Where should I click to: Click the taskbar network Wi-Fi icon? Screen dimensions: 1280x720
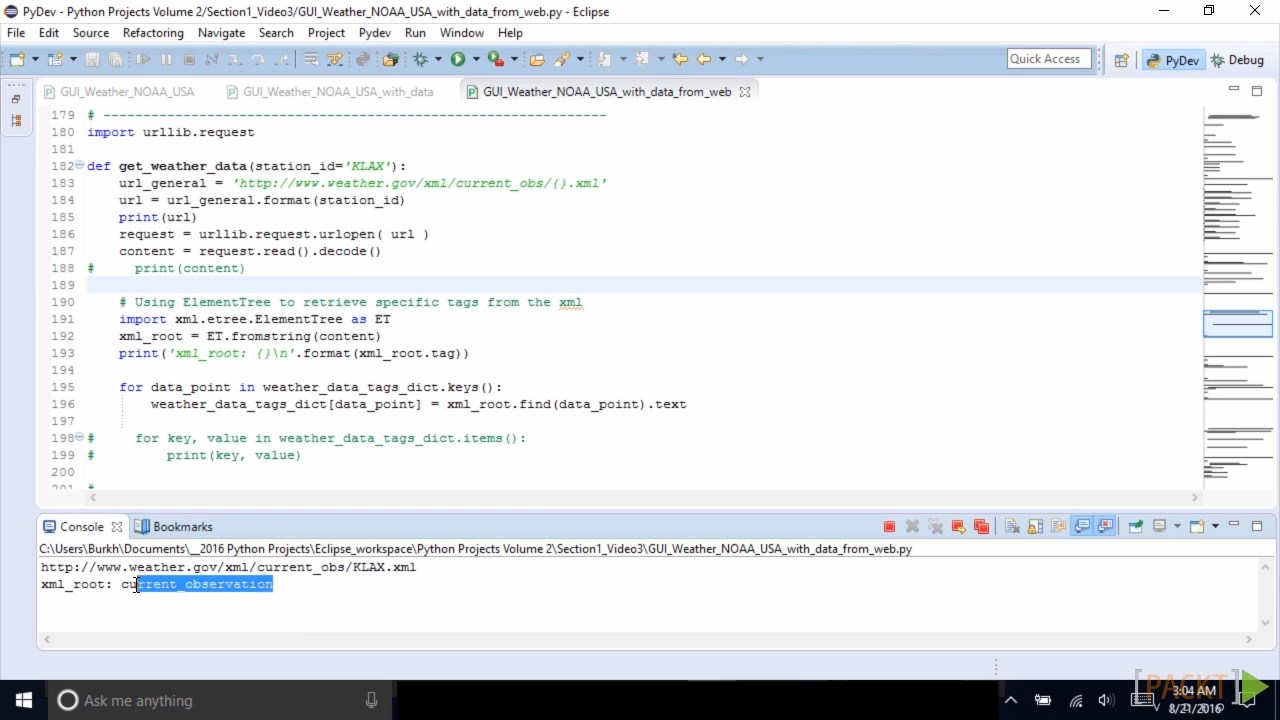(x=1075, y=700)
